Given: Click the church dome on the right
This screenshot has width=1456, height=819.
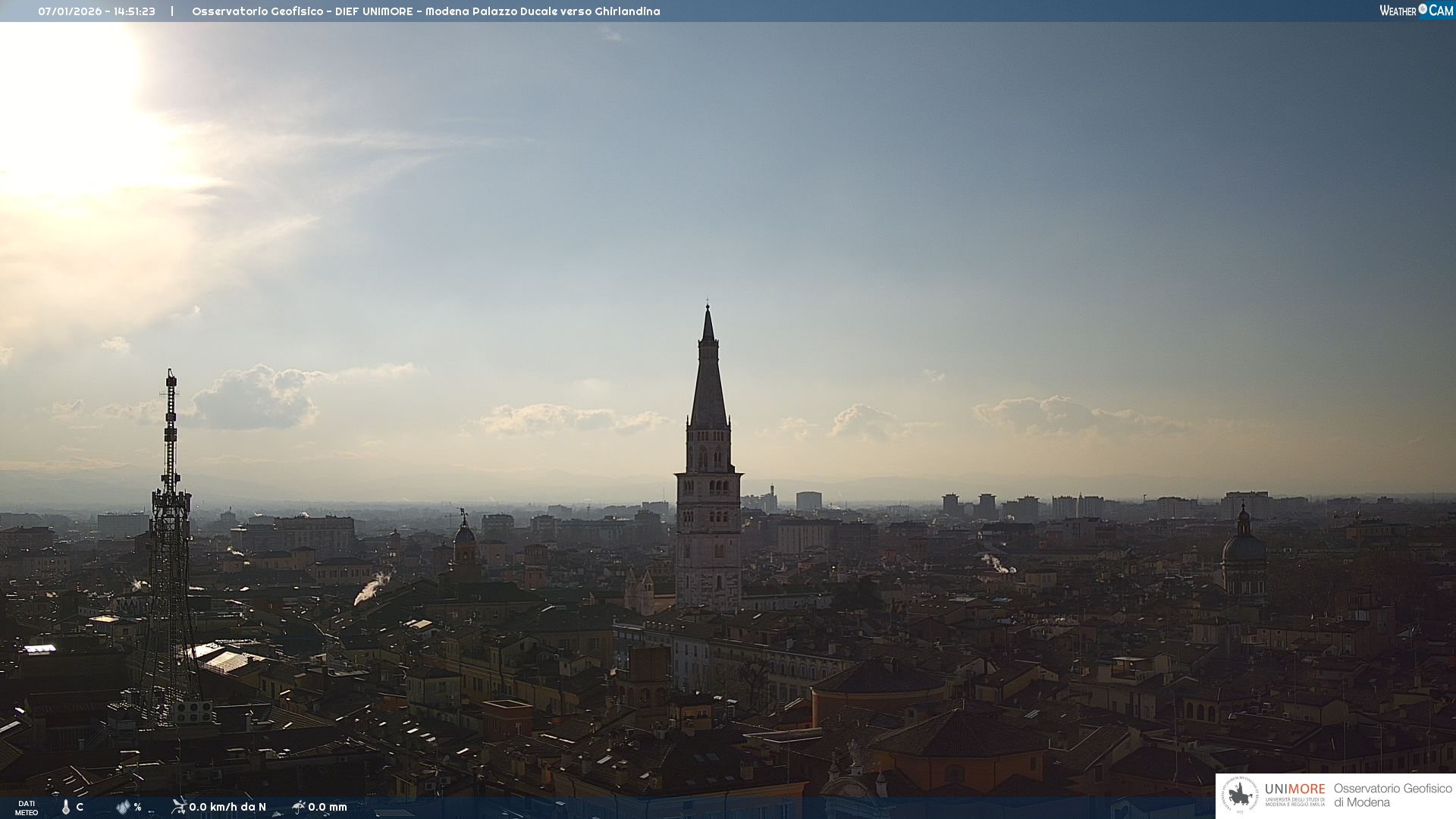Looking at the screenshot, I should tap(1243, 548).
